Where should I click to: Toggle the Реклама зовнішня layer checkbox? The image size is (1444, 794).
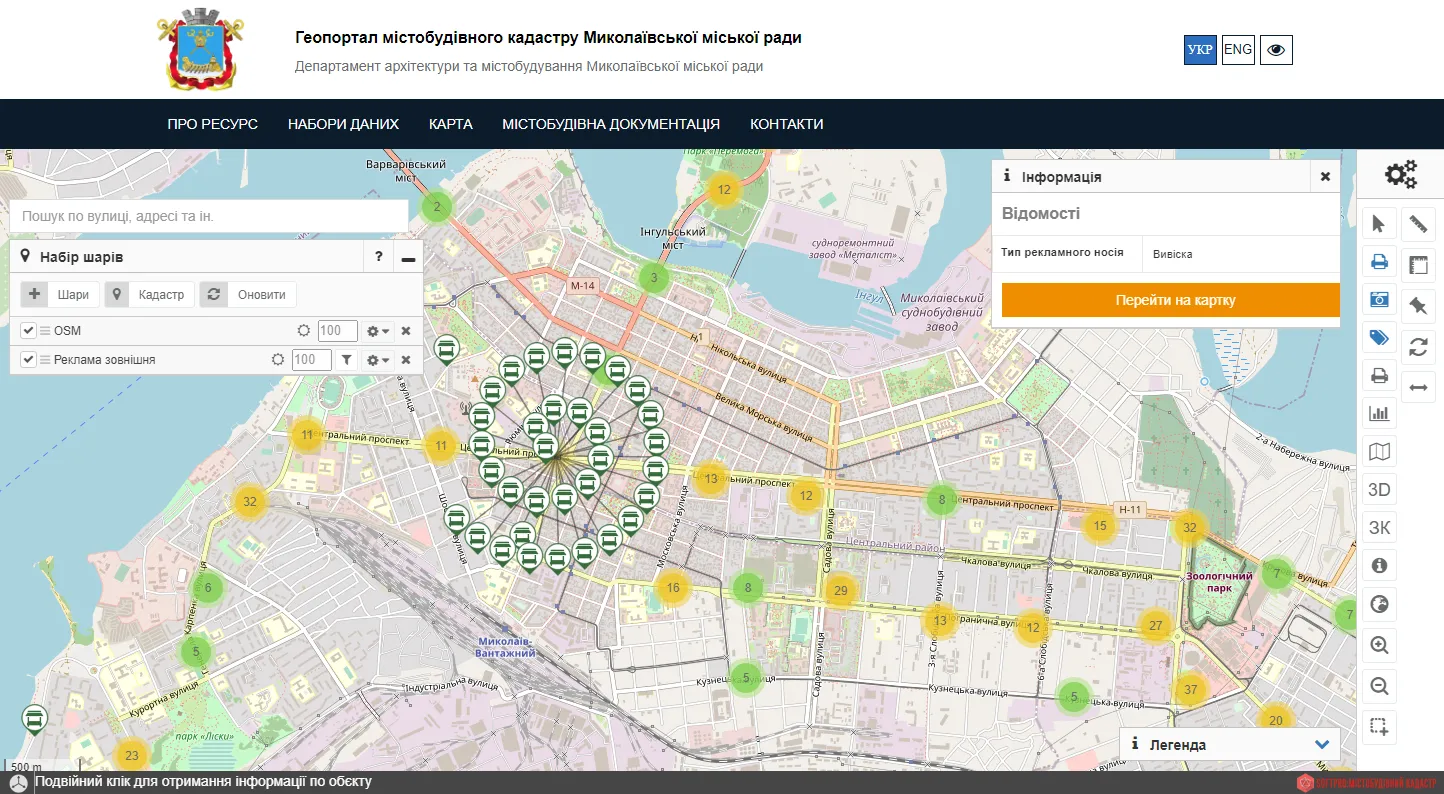pyautogui.click(x=28, y=360)
